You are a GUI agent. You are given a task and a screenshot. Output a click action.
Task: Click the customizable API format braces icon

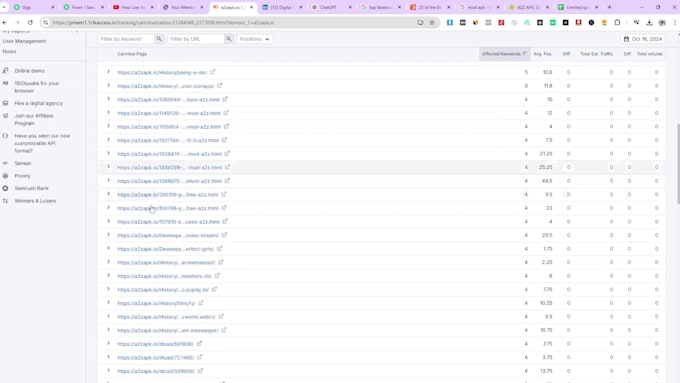click(5, 136)
